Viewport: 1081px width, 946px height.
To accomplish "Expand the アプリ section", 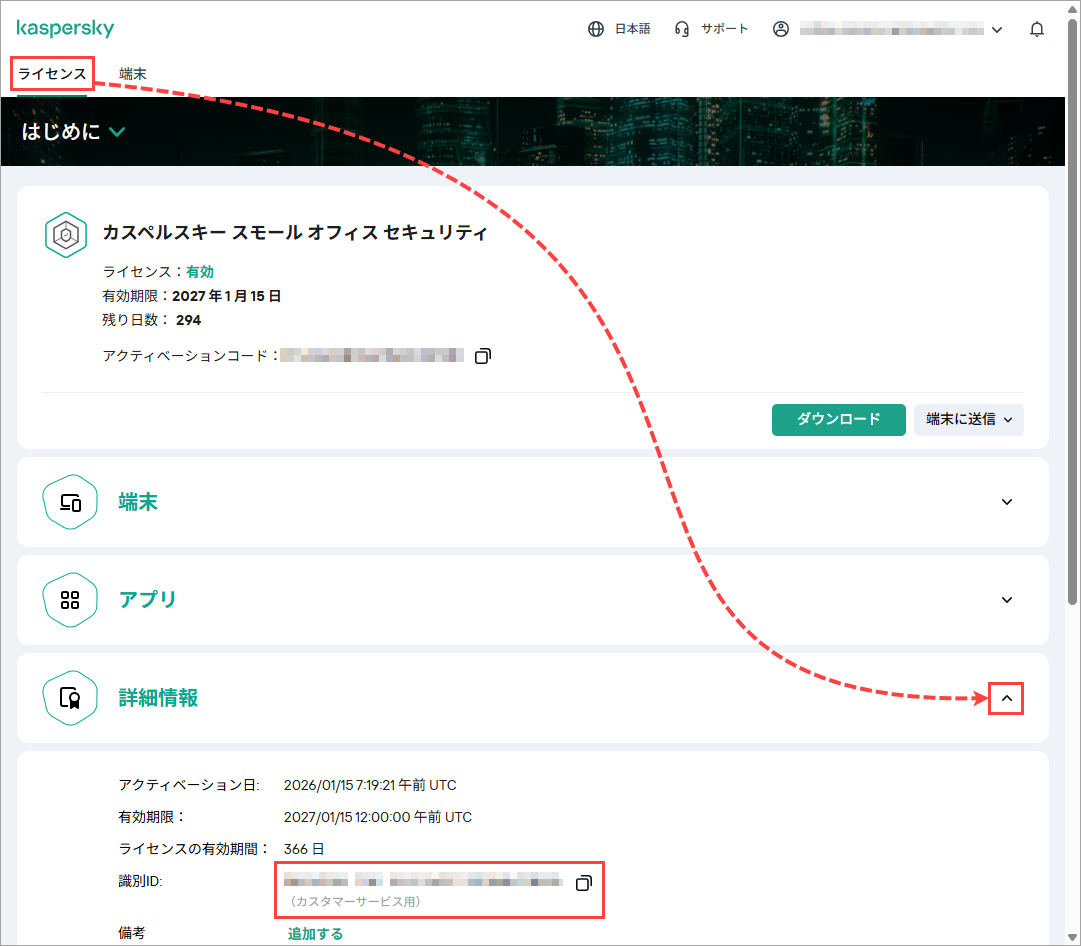I will (1007, 600).
